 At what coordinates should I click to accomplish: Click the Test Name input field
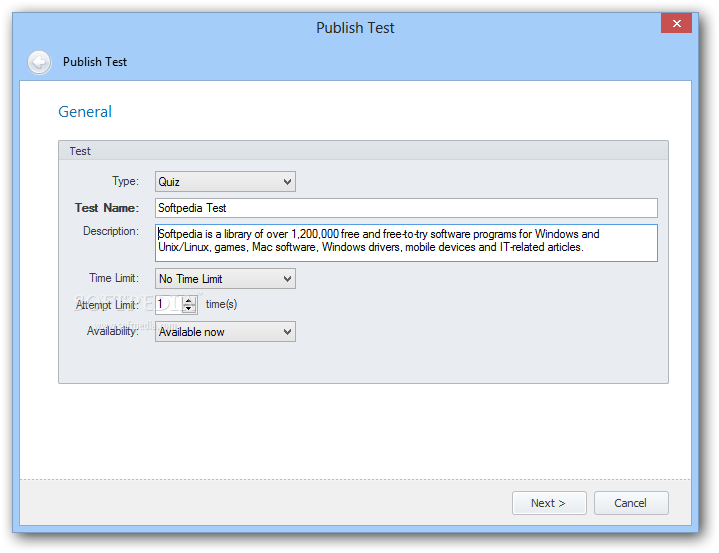coord(406,208)
